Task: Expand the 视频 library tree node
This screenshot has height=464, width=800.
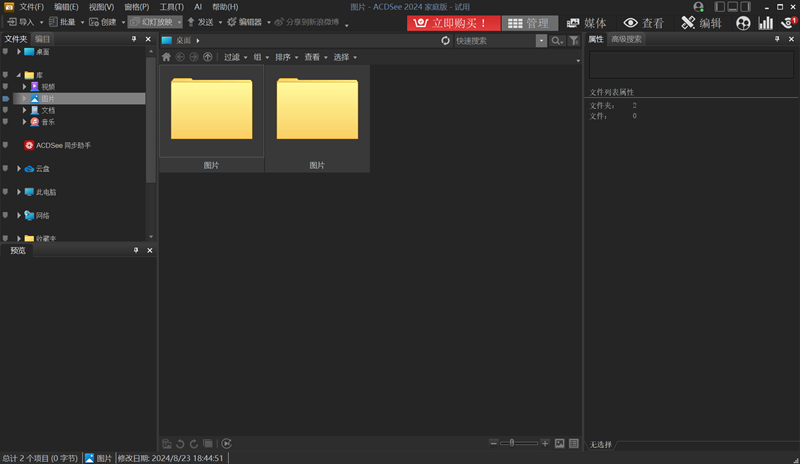Action: coord(25,87)
